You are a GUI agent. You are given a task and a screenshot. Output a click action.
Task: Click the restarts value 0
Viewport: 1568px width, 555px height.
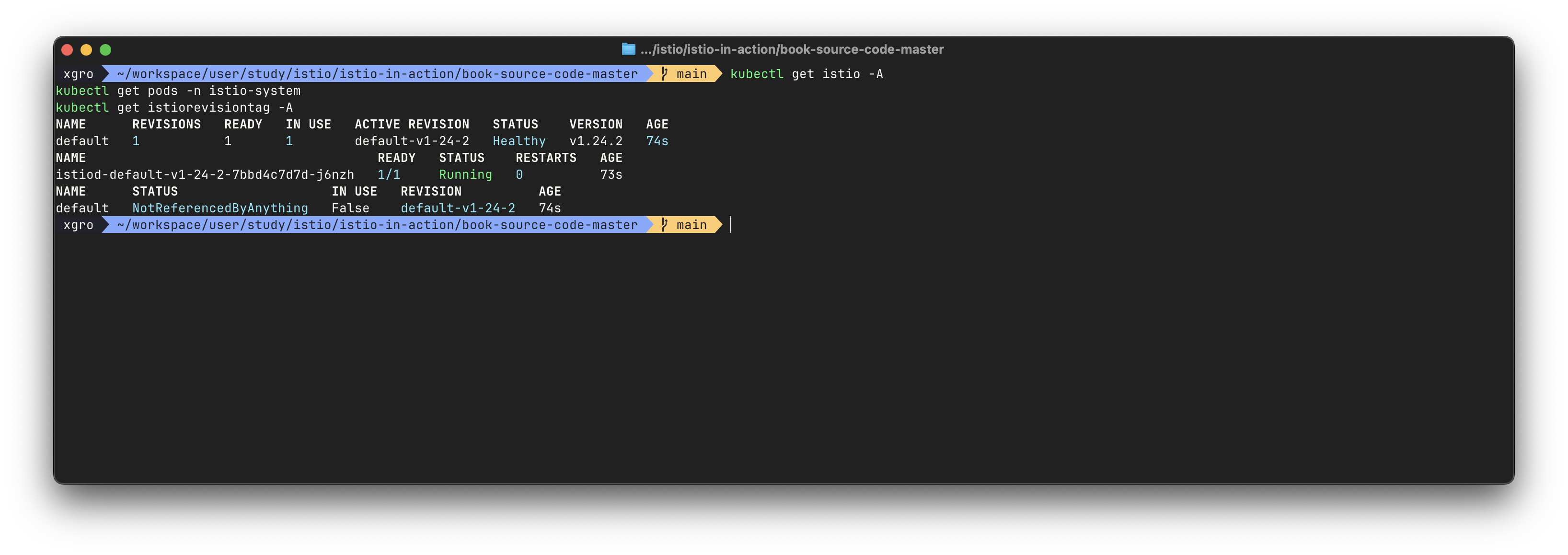pyautogui.click(x=519, y=174)
